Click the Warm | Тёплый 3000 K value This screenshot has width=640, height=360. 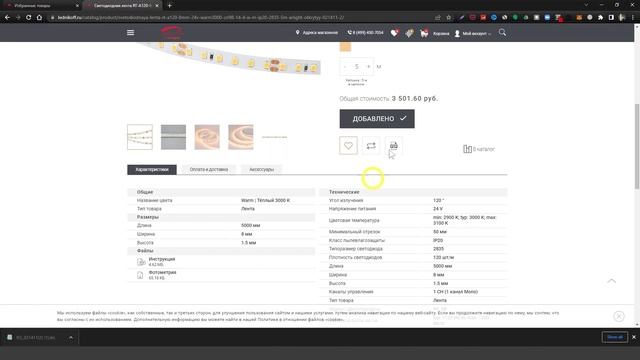pyautogui.click(x=265, y=200)
